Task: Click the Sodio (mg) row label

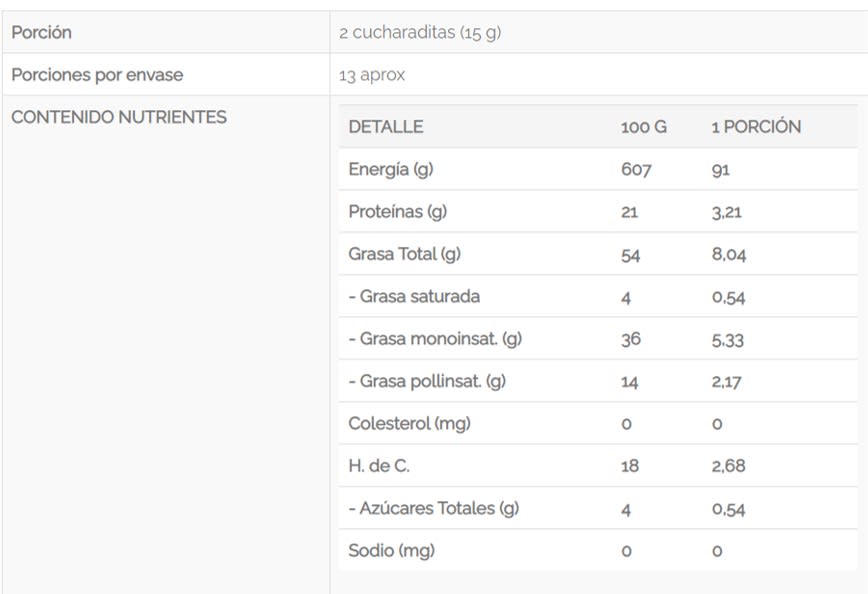Action: (391, 550)
